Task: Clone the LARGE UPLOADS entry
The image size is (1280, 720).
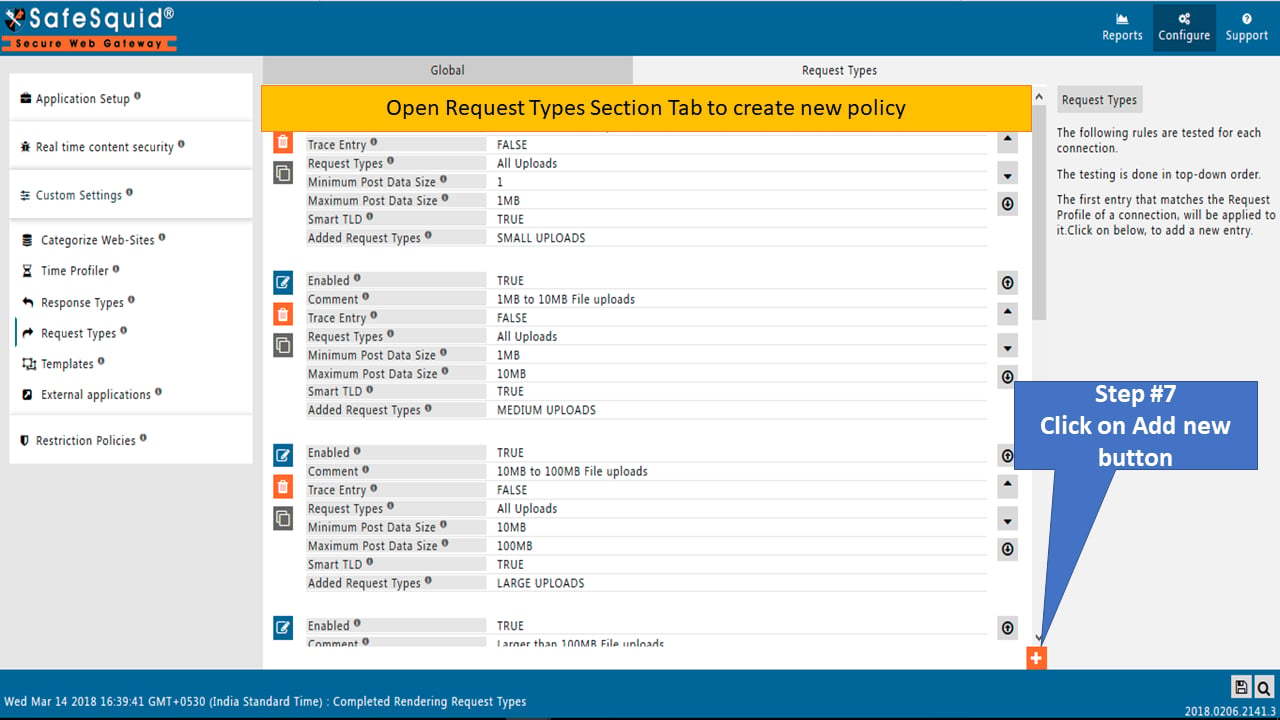Action: (x=283, y=518)
